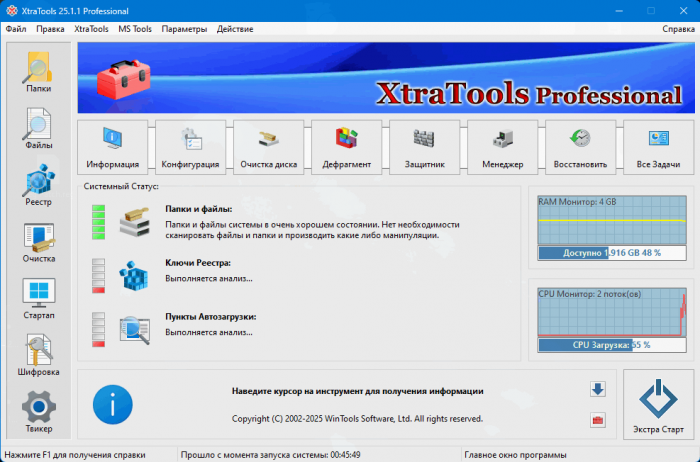
Task: Open the Менеджер tool
Action: [x=503, y=147]
